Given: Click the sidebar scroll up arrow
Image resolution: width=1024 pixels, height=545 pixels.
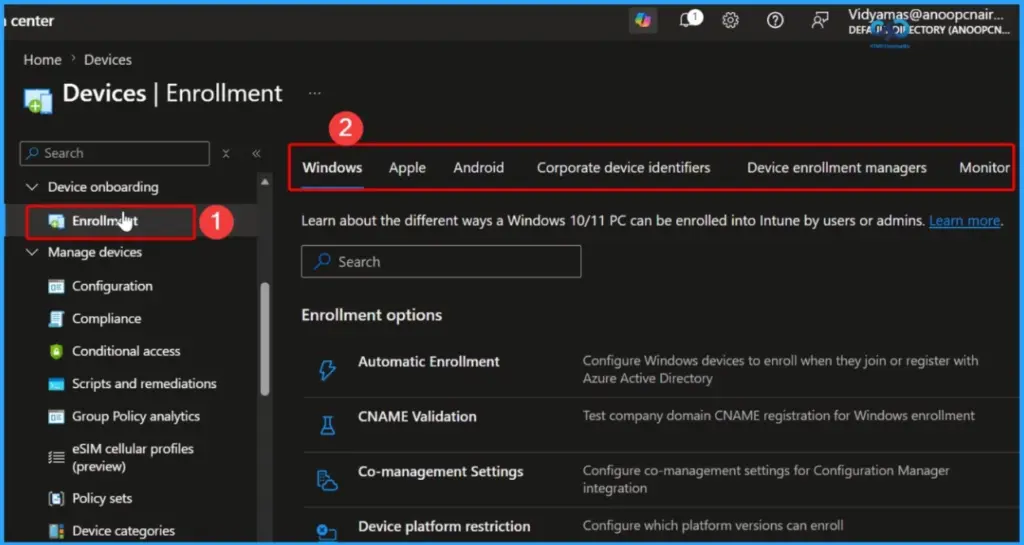Looking at the screenshot, I should [264, 182].
